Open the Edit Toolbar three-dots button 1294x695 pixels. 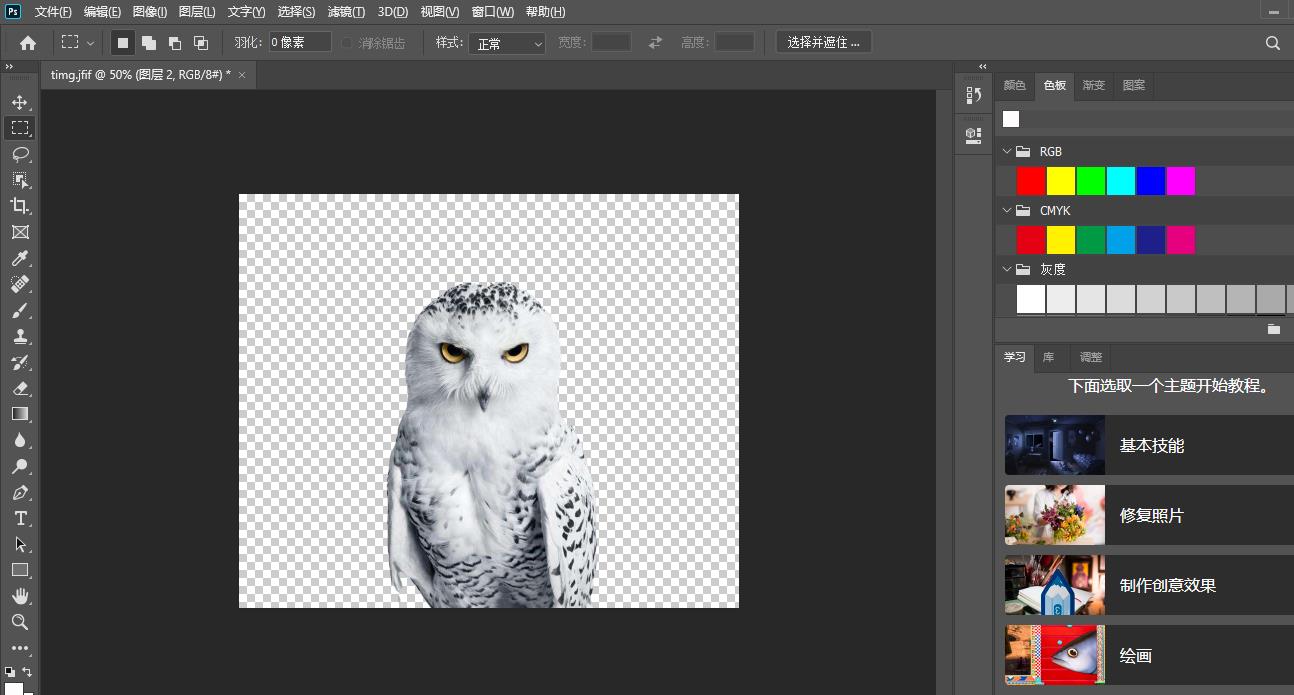[x=20, y=648]
